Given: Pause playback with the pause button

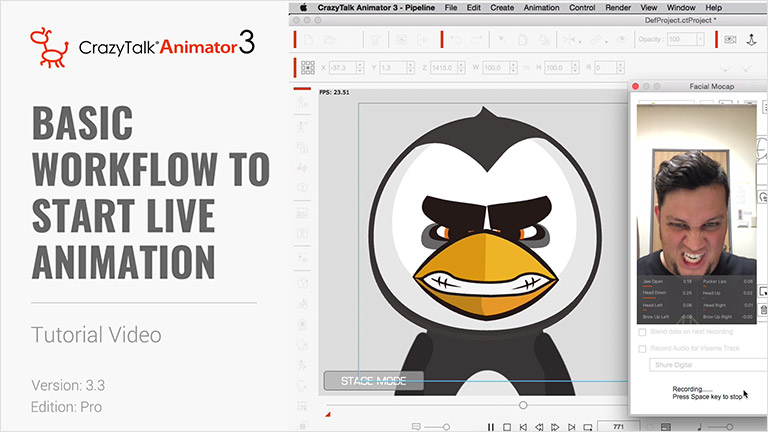Looking at the screenshot, I should click(491, 427).
